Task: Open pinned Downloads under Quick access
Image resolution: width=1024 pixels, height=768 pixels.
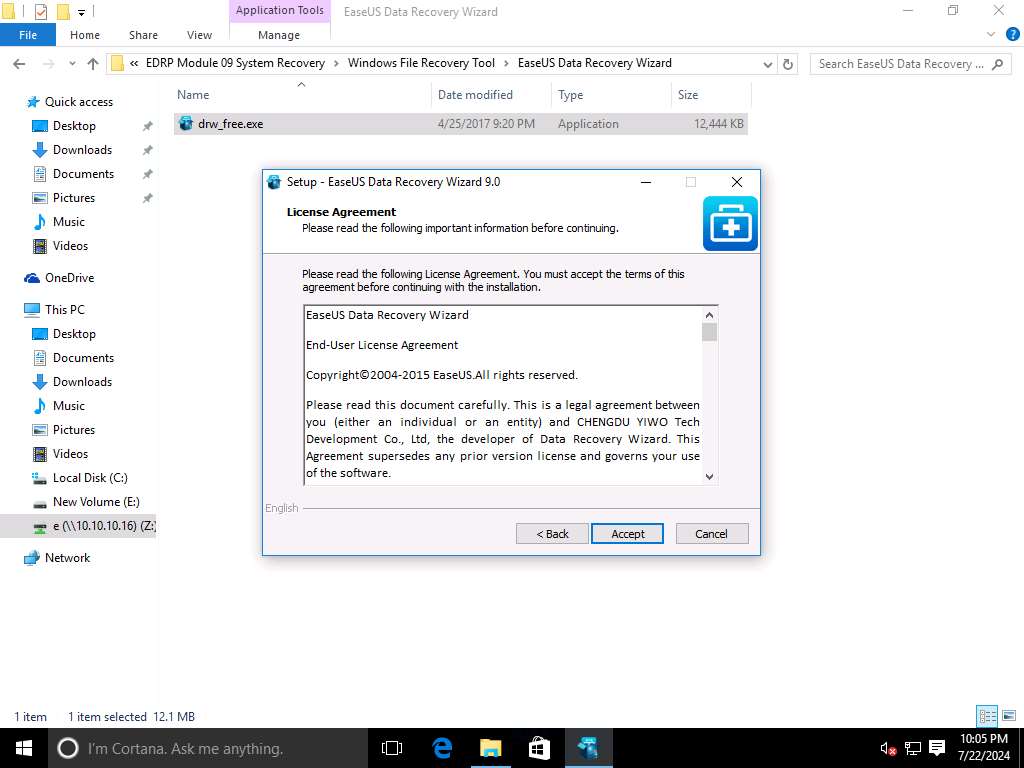Action: pos(82,150)
